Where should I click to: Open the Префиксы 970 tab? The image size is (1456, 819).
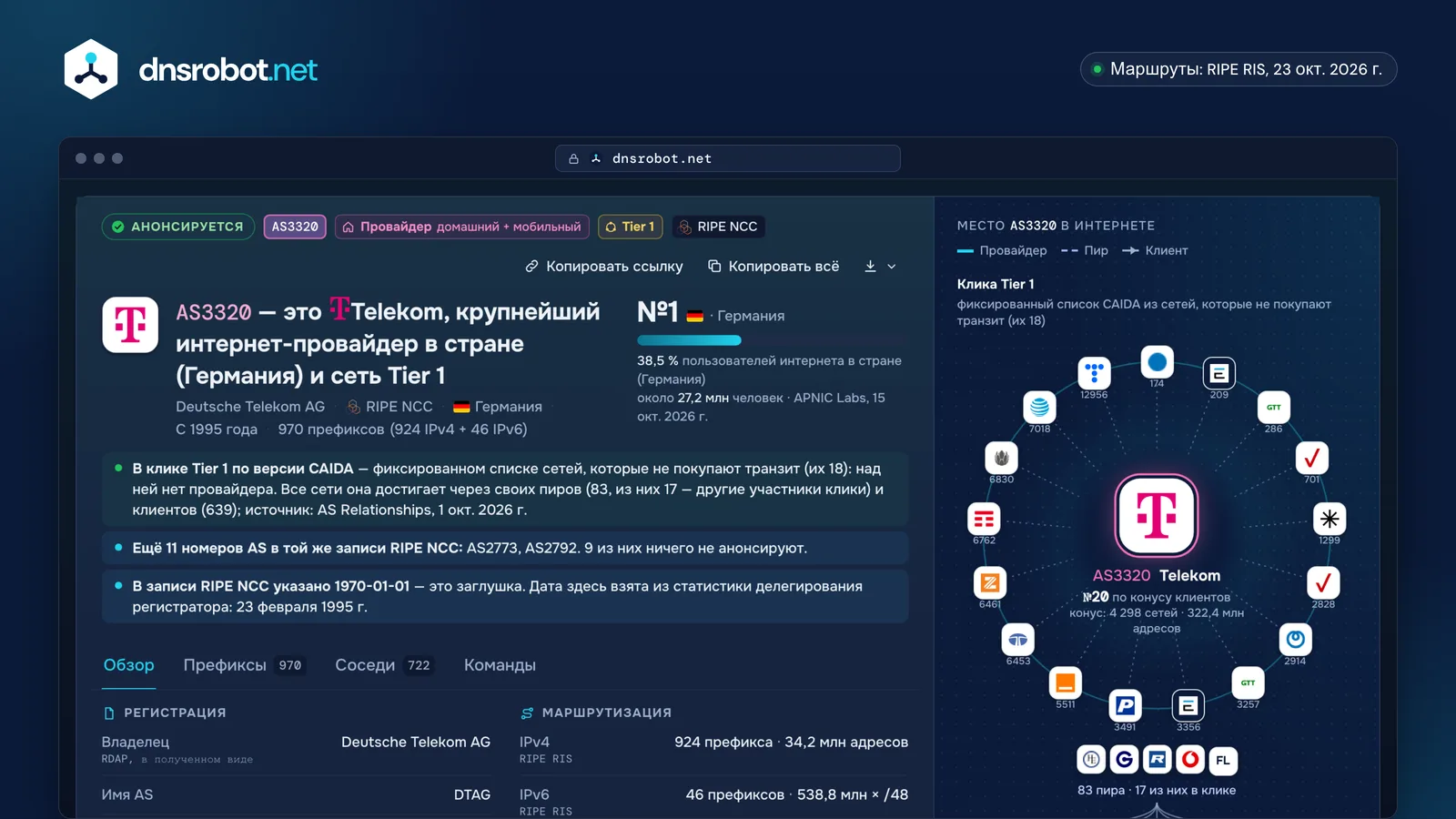click(244, 665)
